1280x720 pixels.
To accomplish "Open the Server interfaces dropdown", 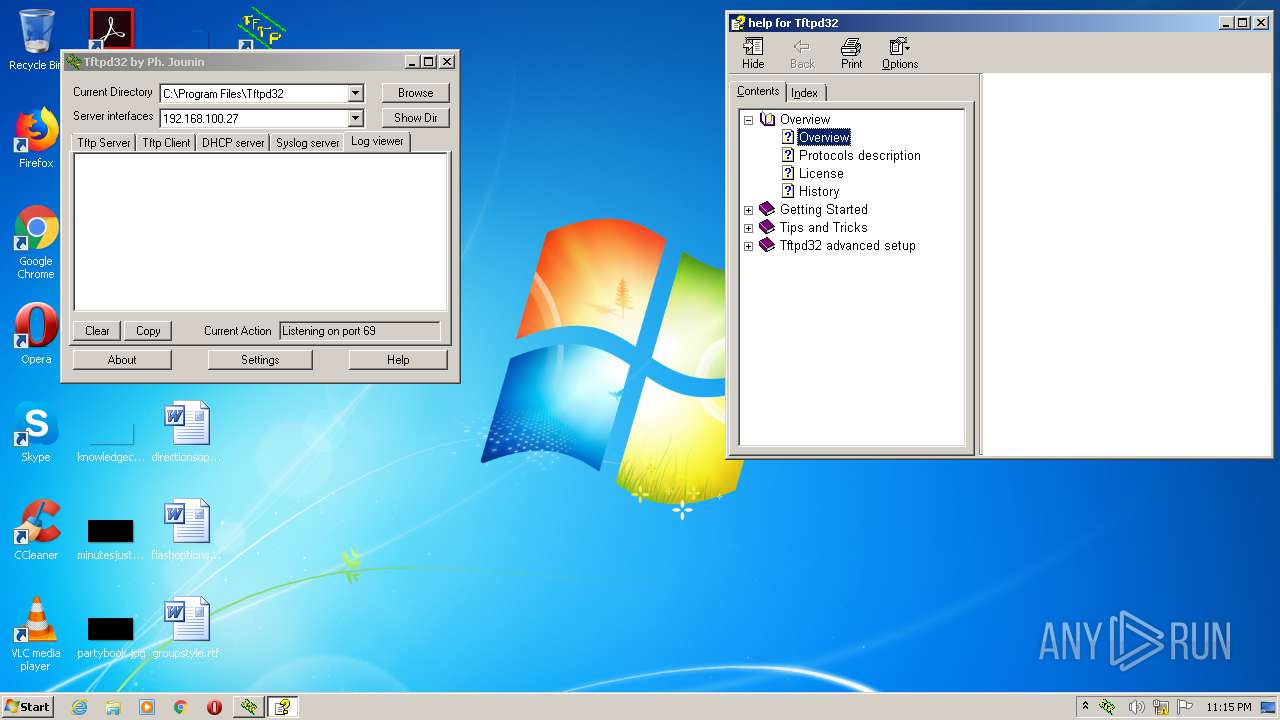I will 355,118.
